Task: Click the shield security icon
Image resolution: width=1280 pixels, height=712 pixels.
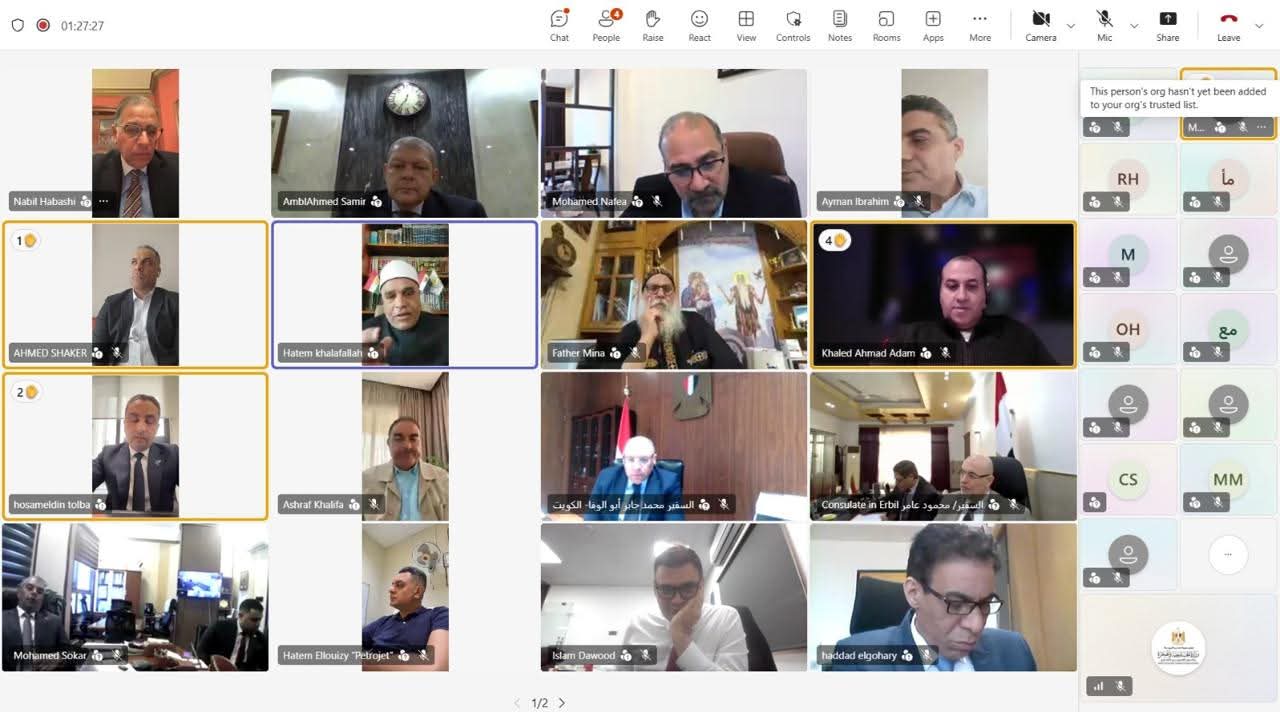Action: coord(17,26)
